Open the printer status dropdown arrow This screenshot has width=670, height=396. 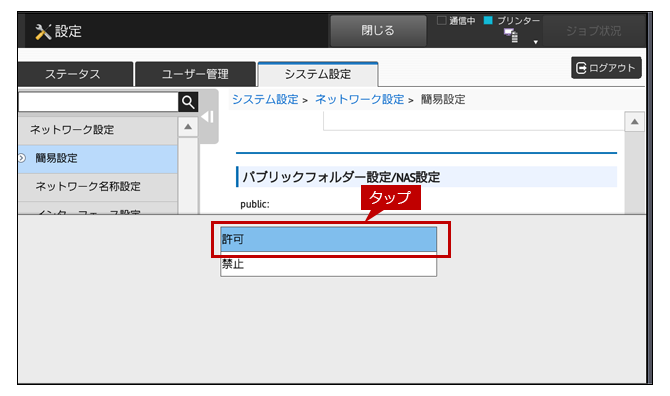pos(535,42)
